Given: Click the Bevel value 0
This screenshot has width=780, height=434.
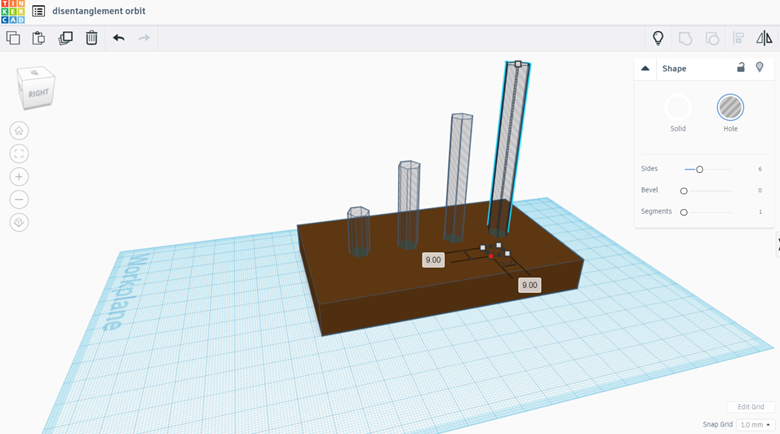Looking at the screenshot, I should pos(760,191).
